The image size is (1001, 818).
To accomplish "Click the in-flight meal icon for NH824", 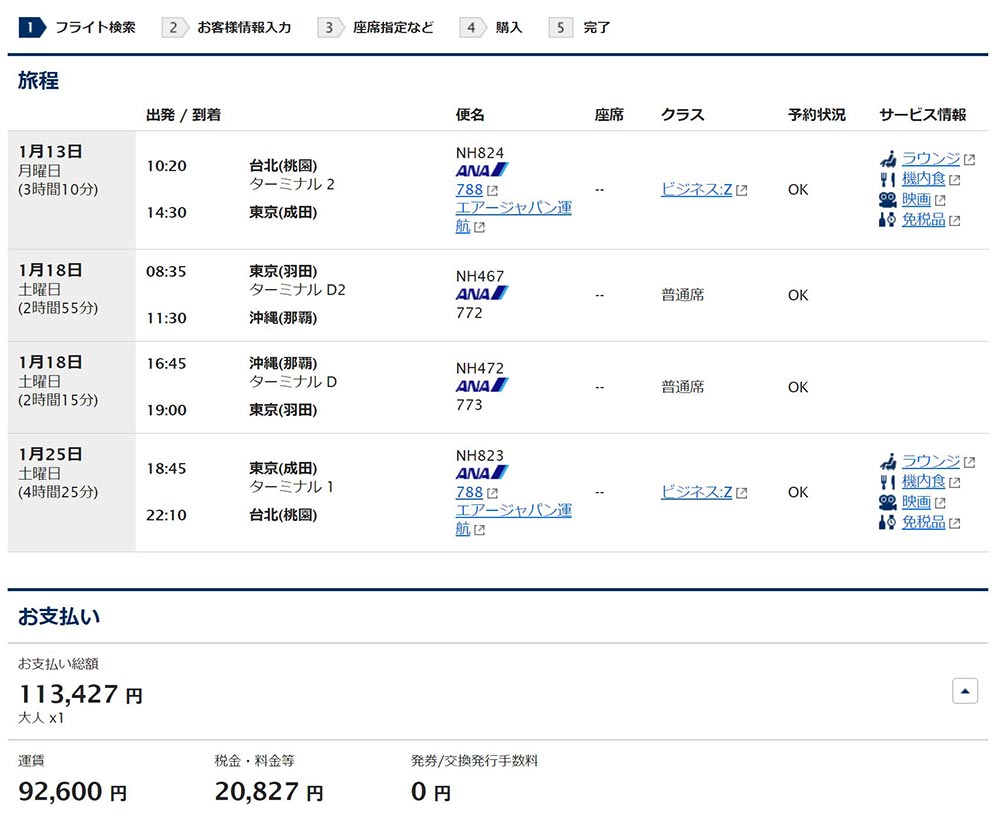I will click(x=887, y=179).
